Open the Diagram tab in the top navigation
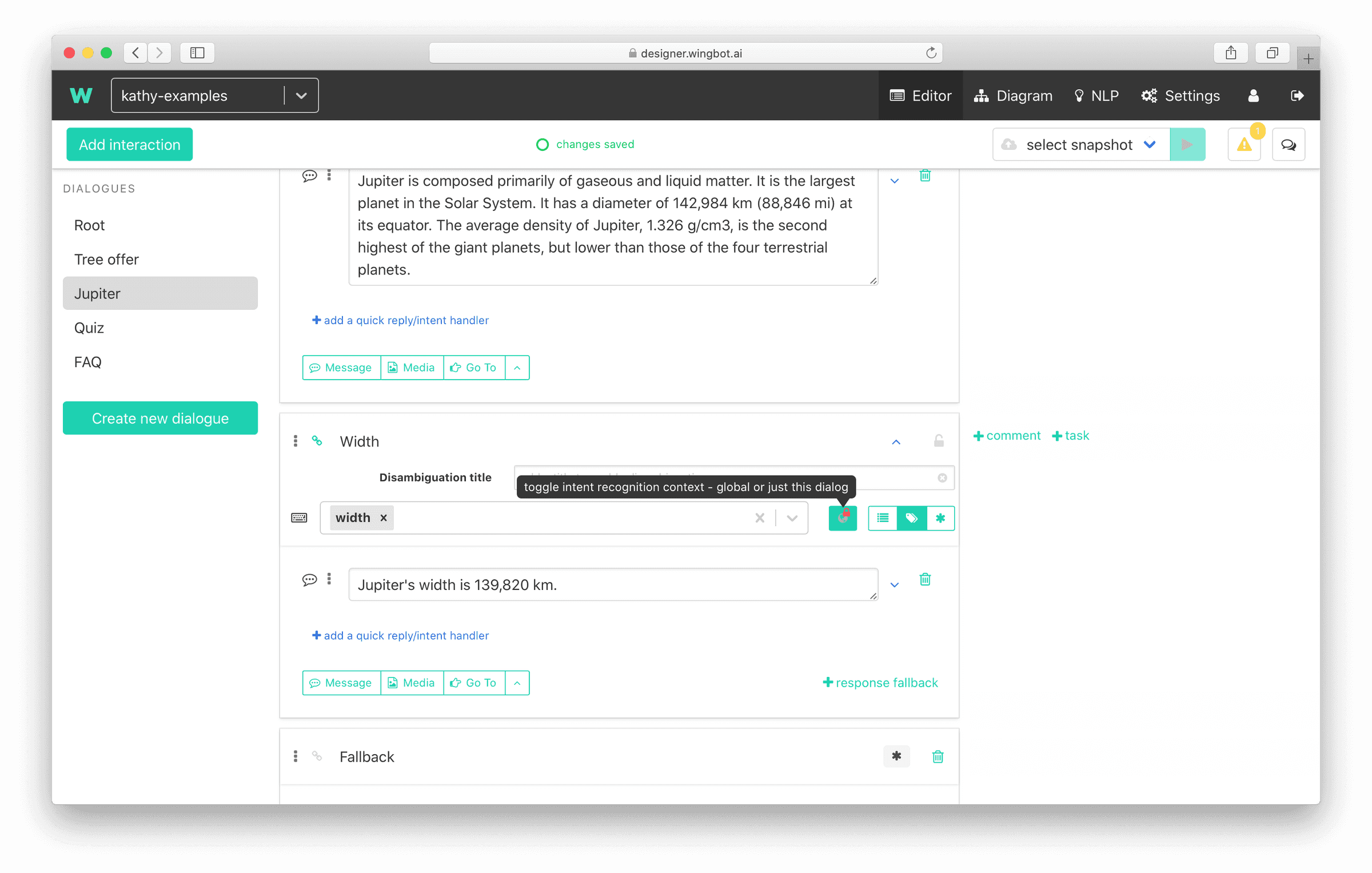Screen dimensions: 1372x873 click(x=1012, y=95)
